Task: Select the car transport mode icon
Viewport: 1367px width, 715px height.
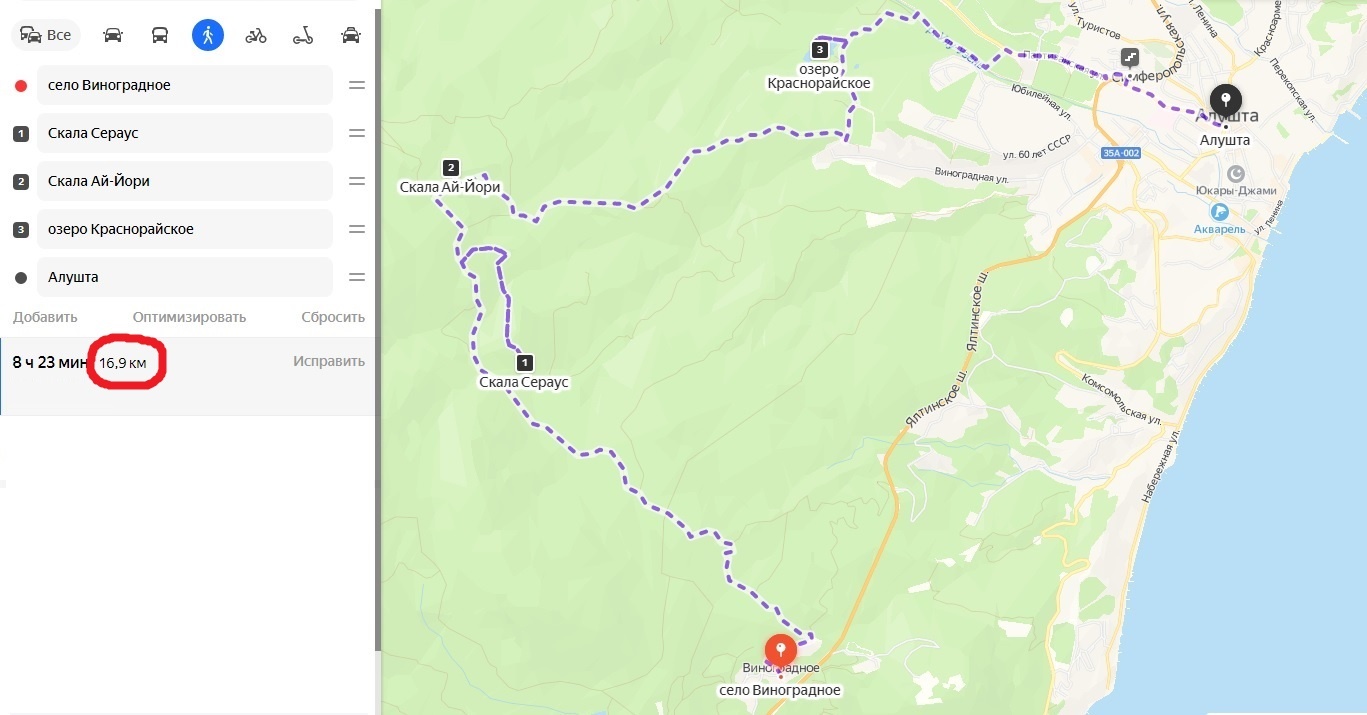Action: point(113,35)
